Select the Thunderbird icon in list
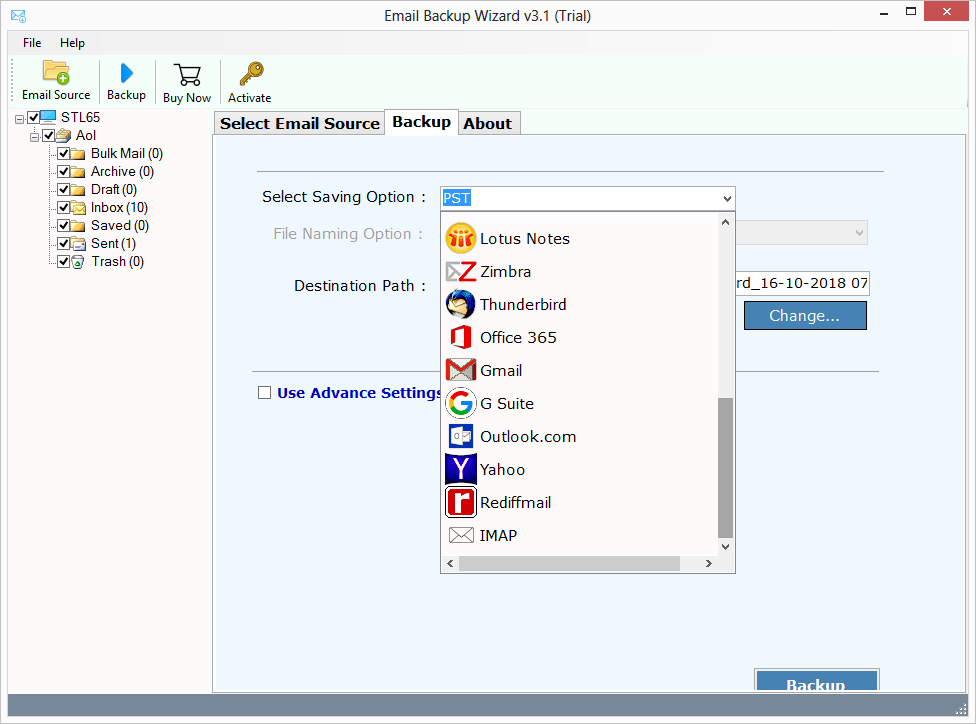The image size is (976, 724). click(x=461, y=304)
